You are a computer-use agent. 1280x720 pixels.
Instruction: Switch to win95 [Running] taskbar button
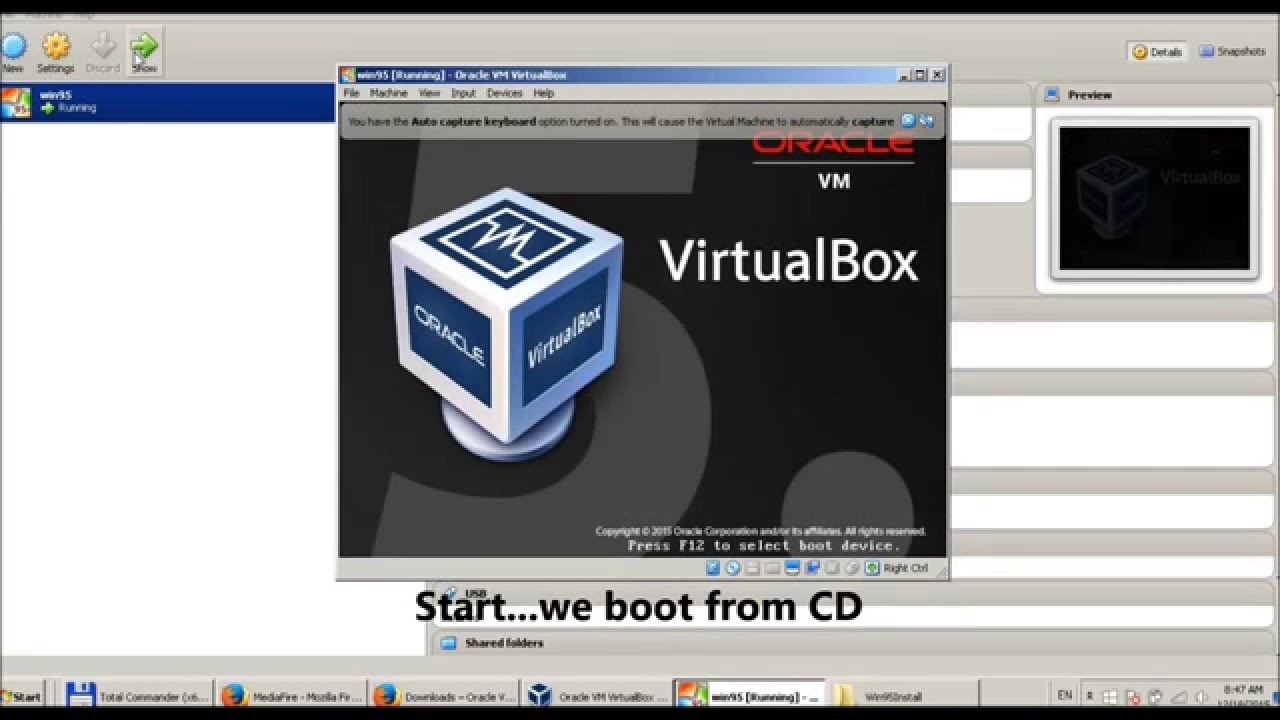pos(751,696)
